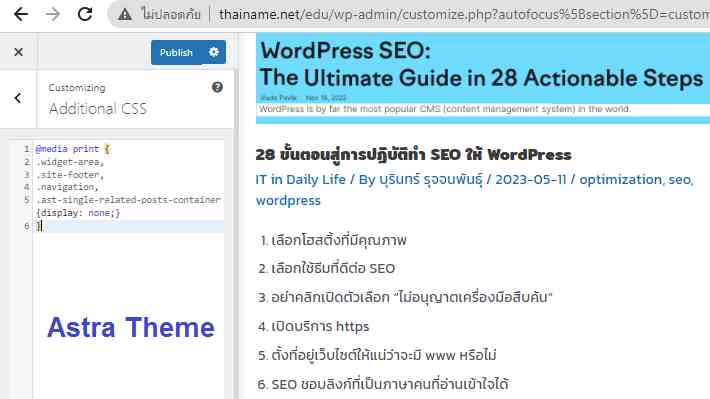
Task: Open the optimization tag link
Action: coord(620,180)
